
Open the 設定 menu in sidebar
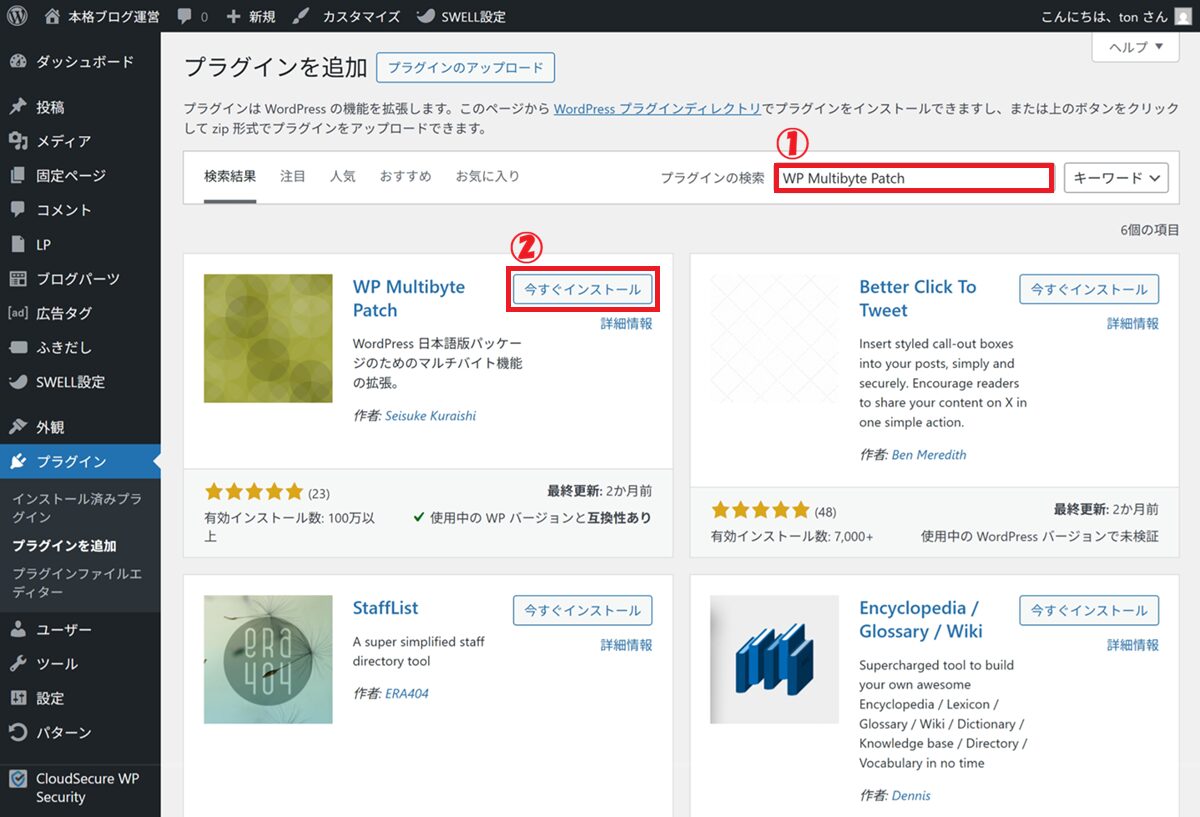tap(50, 698)
